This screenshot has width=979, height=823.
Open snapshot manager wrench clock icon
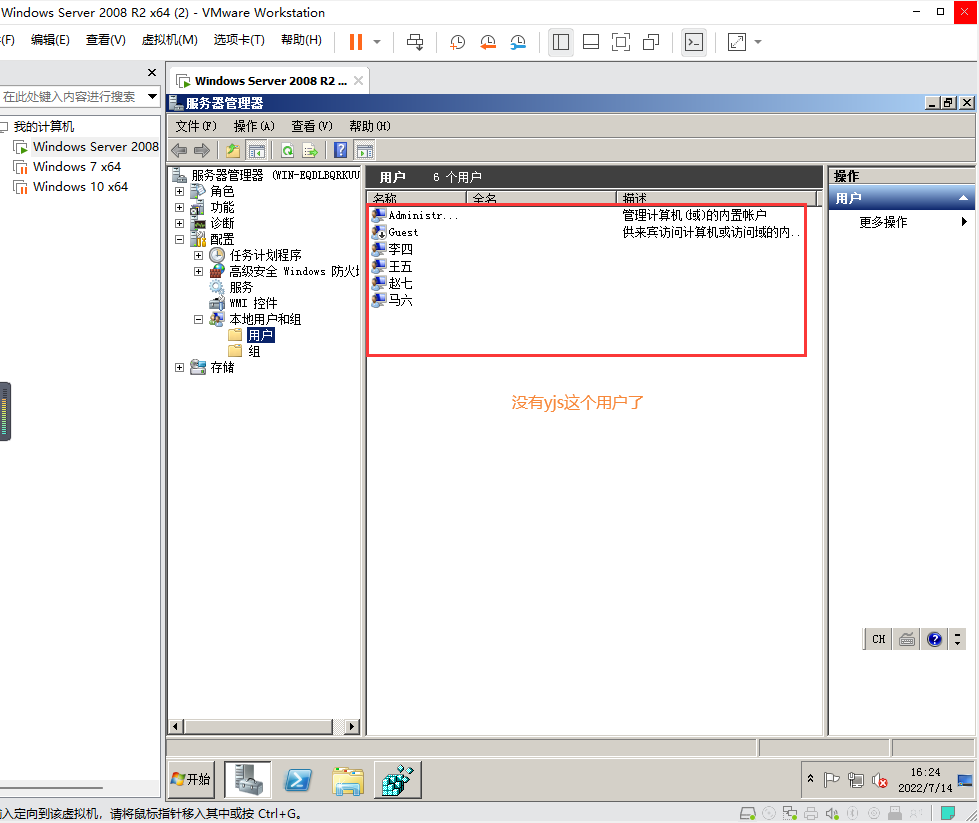(x=518, y=42)
